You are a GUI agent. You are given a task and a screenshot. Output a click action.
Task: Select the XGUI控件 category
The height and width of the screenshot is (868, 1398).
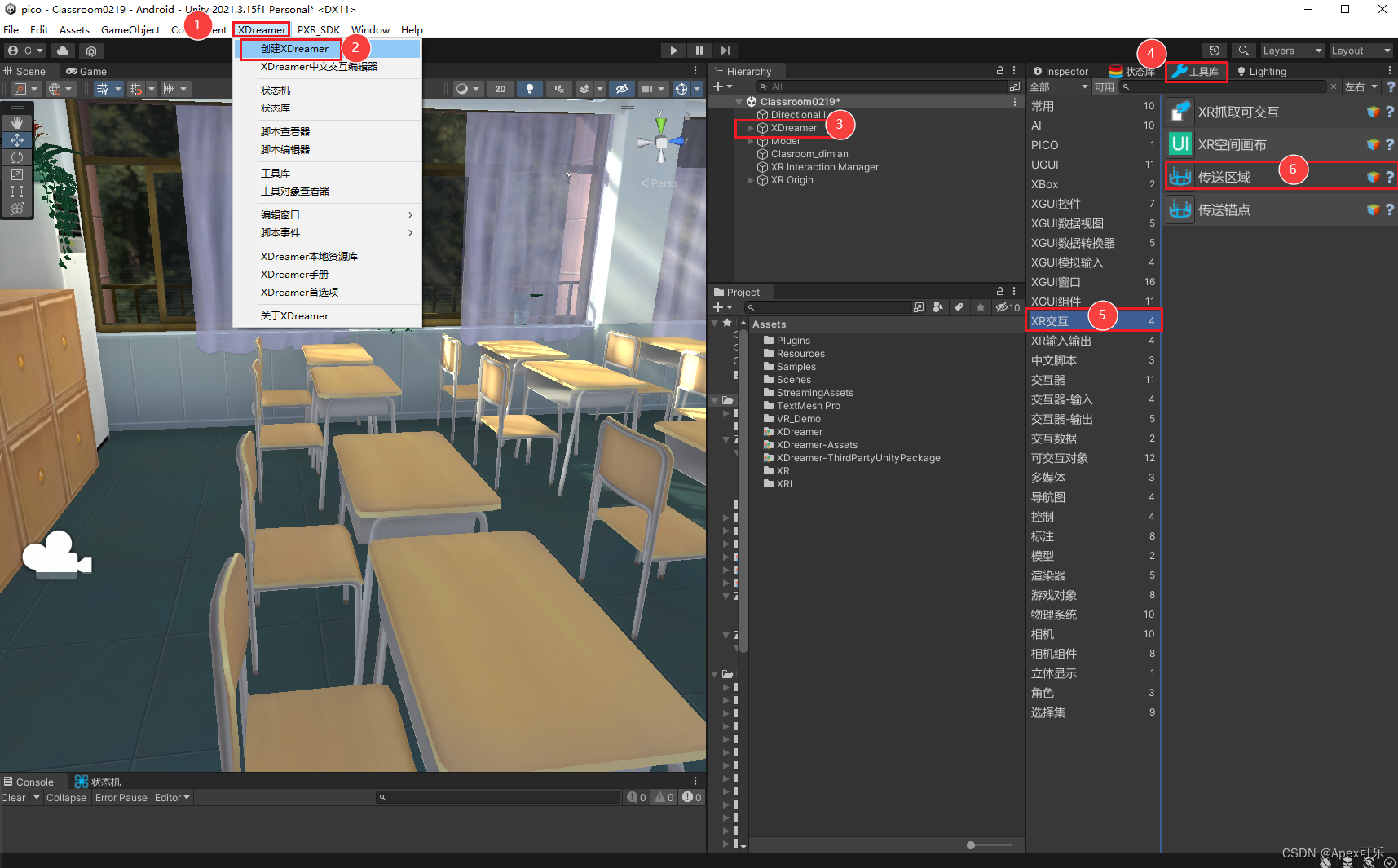[1093, 204]
